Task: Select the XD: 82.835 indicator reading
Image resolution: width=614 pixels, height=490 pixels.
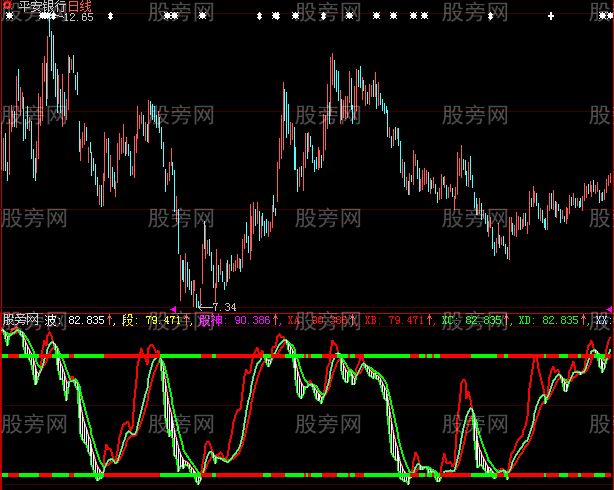Action: click(548, 321)
